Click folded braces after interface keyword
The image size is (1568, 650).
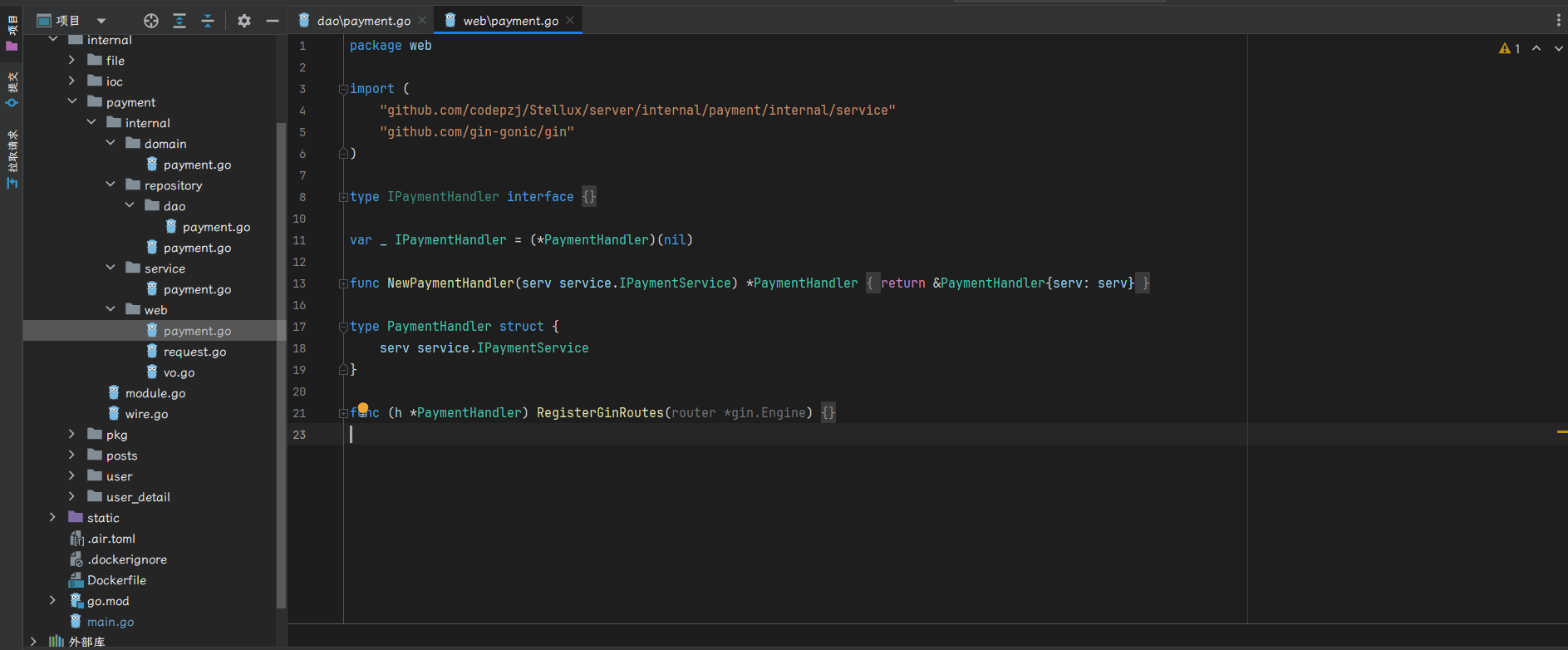(x=589, y=197)
